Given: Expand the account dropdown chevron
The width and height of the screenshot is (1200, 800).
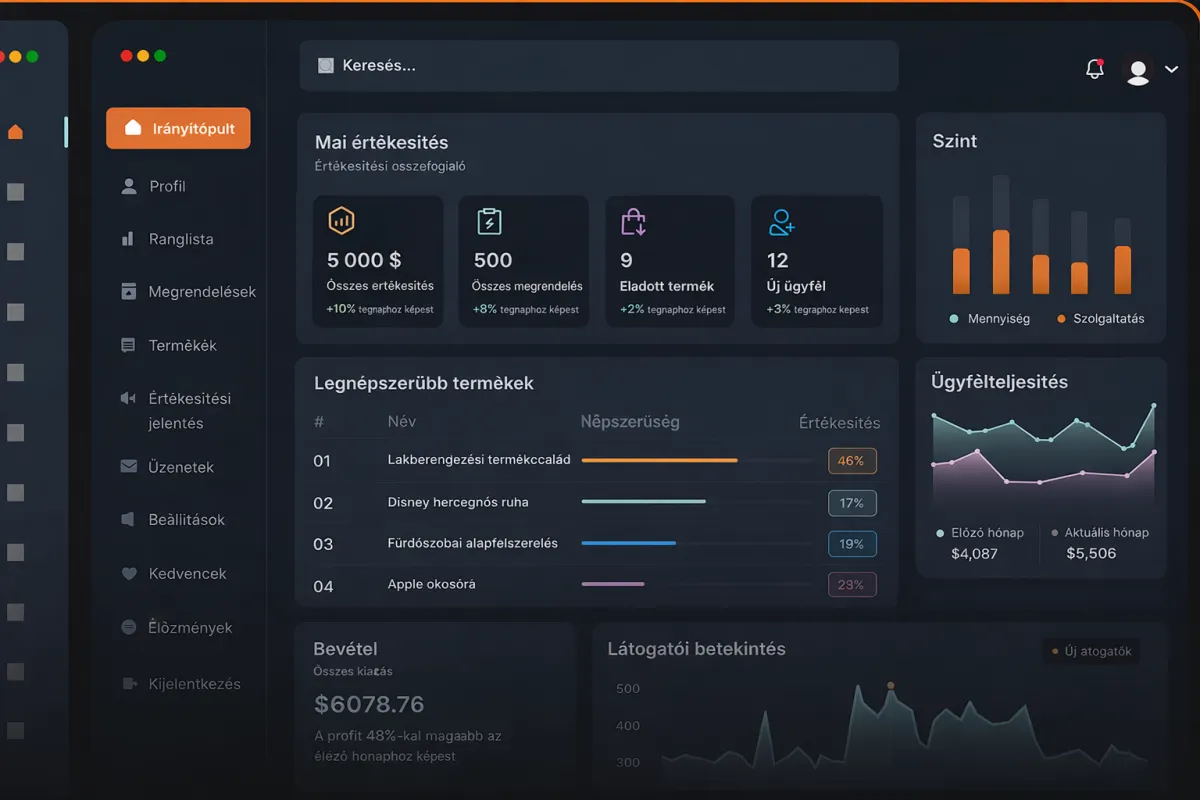Looking at the screenshot, I should [x=1172, y=70].
